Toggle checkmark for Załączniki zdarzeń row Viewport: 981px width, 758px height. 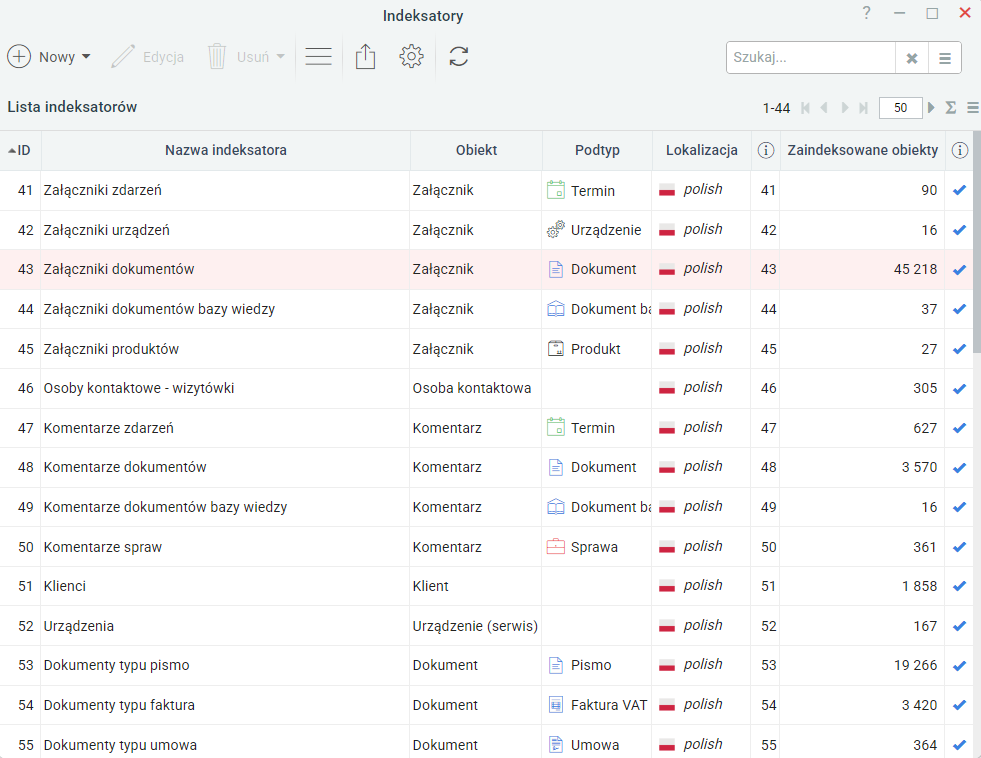[959, 190]
